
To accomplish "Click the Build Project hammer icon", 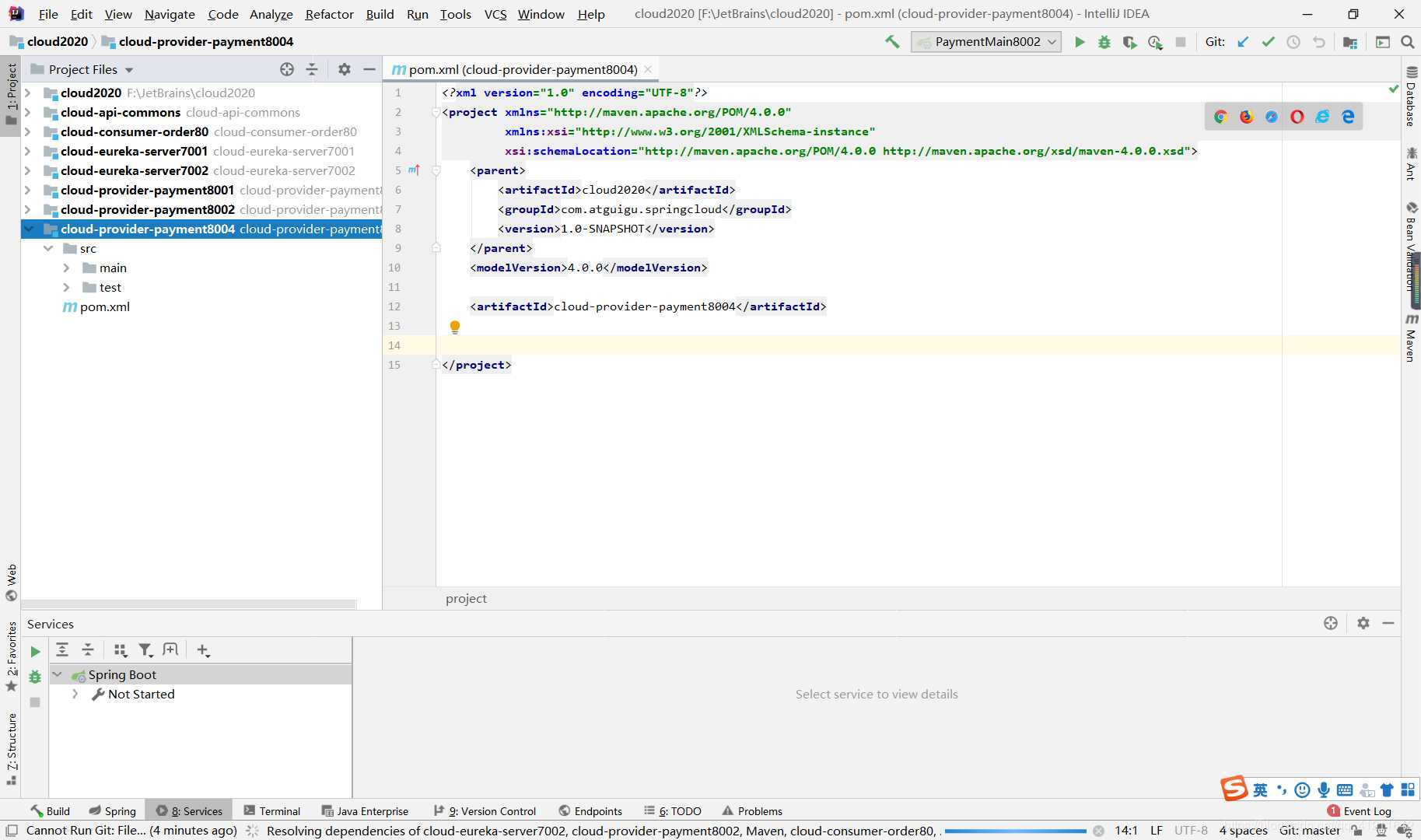I will point(892,42).
